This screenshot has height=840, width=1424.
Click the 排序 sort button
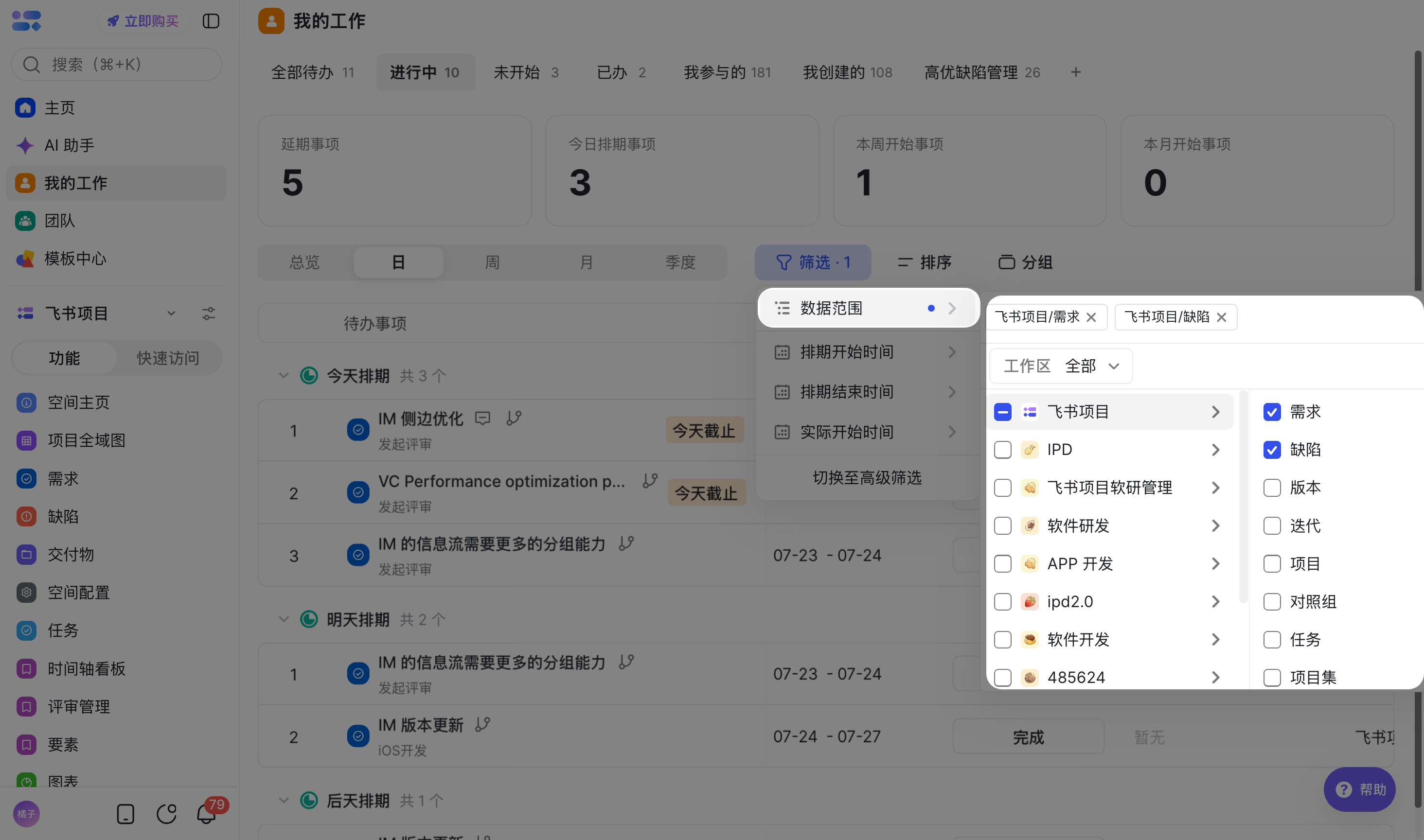pyautogui.click(x=924, y=262)
